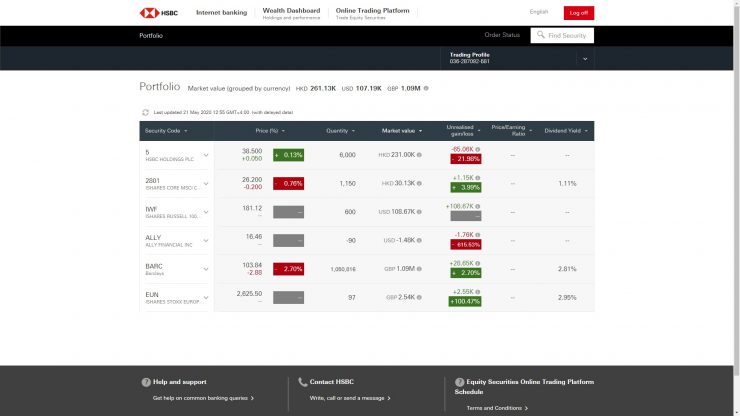
Task: Expand the HSBC Holdings PLC row
Action: point(206,155)
